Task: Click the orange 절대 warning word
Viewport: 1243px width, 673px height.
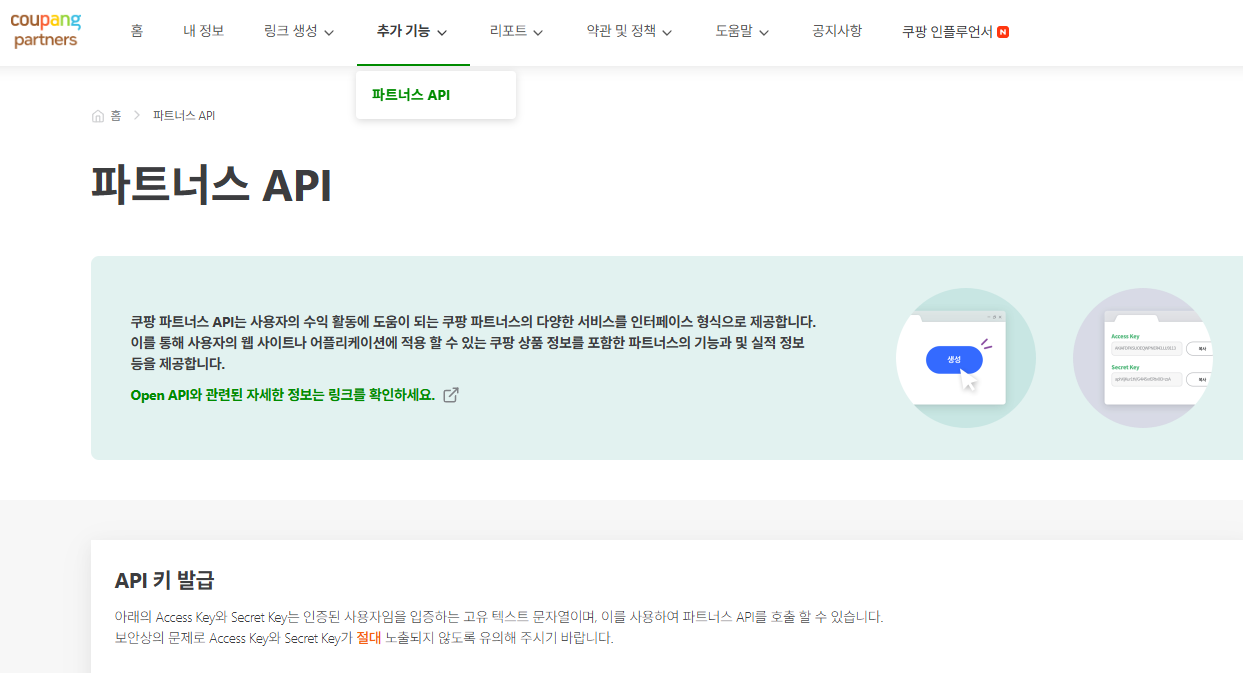Action: (x=369, y=638)
